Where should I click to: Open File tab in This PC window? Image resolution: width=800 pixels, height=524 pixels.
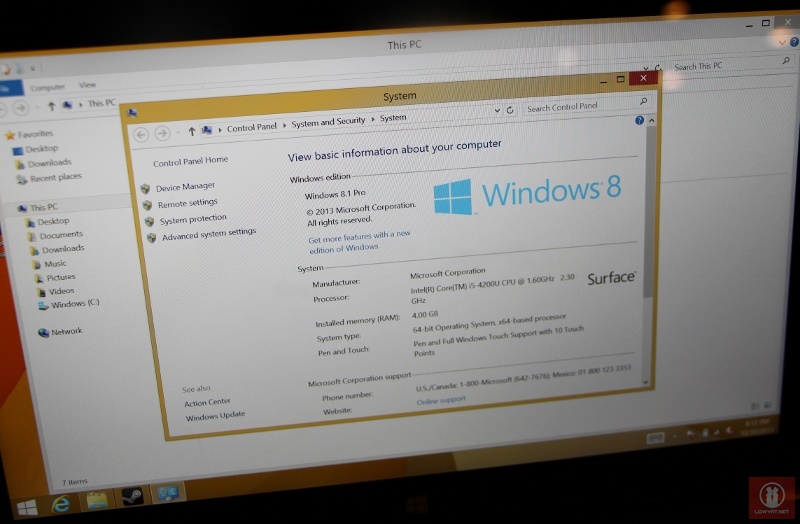(x=10, y=88)
